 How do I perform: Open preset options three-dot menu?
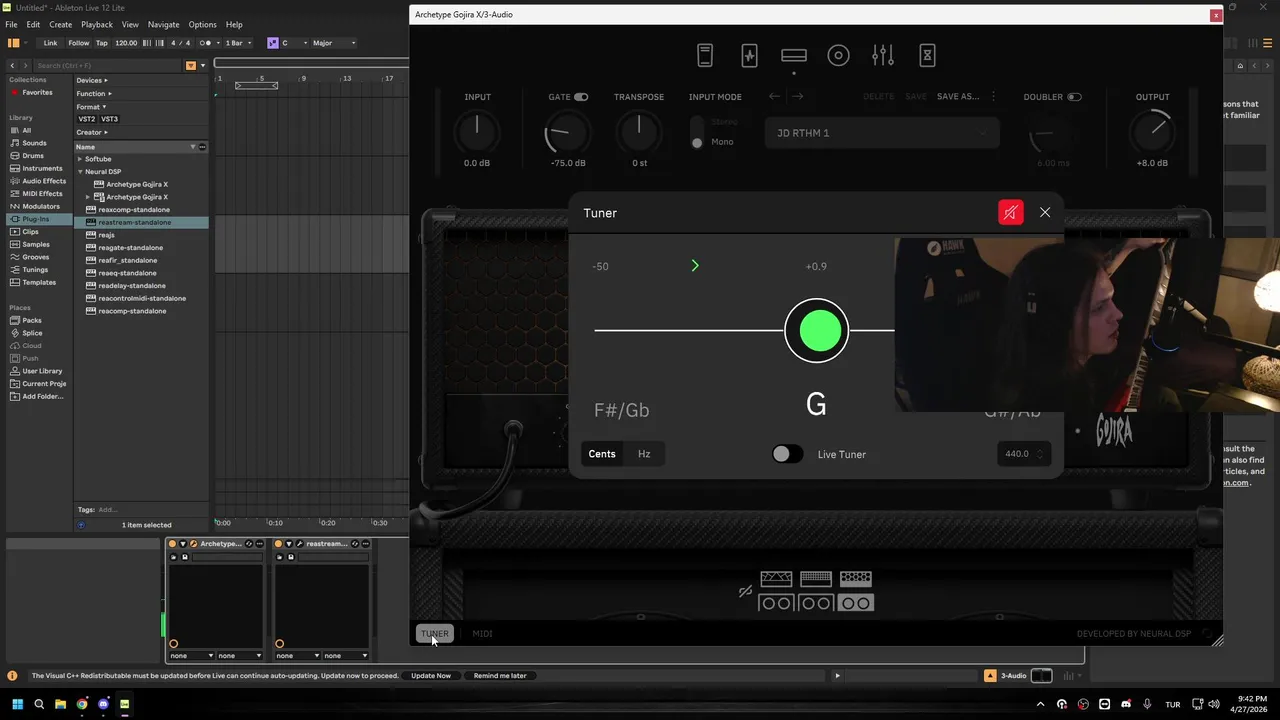(x=993, y=97)
